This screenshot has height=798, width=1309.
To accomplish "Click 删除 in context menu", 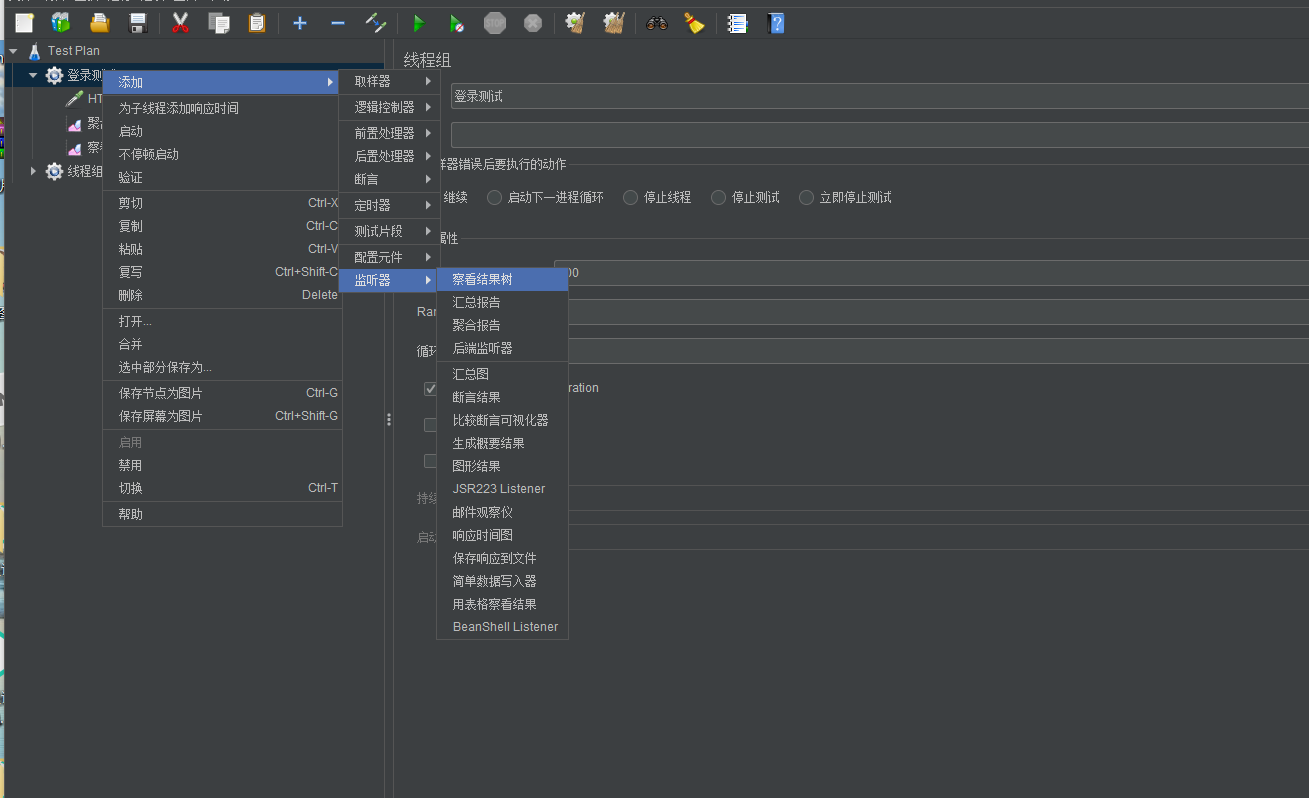I will coord(223,295).
